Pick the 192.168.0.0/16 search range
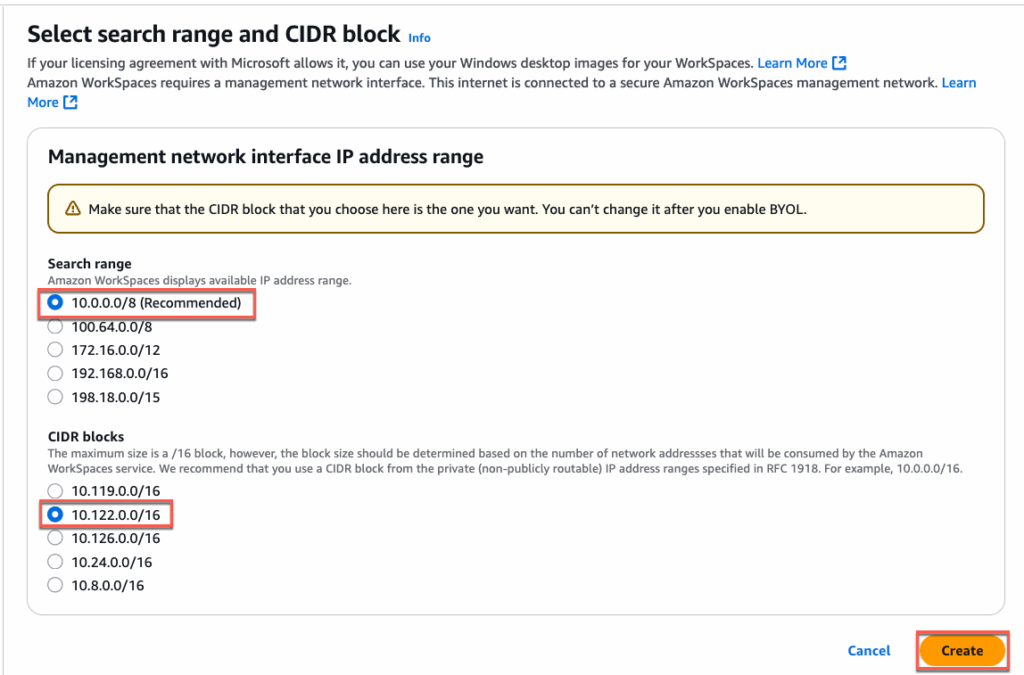 [56, 373]
